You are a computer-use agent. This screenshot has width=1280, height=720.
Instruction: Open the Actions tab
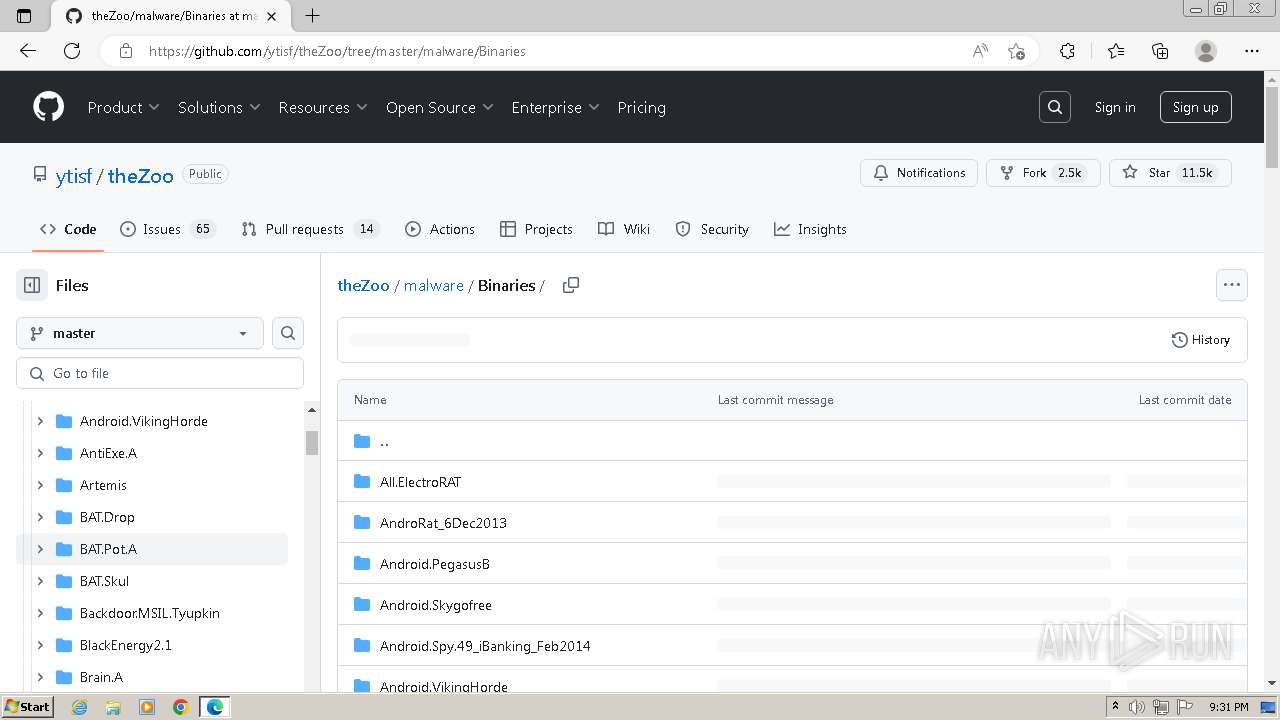440,229
